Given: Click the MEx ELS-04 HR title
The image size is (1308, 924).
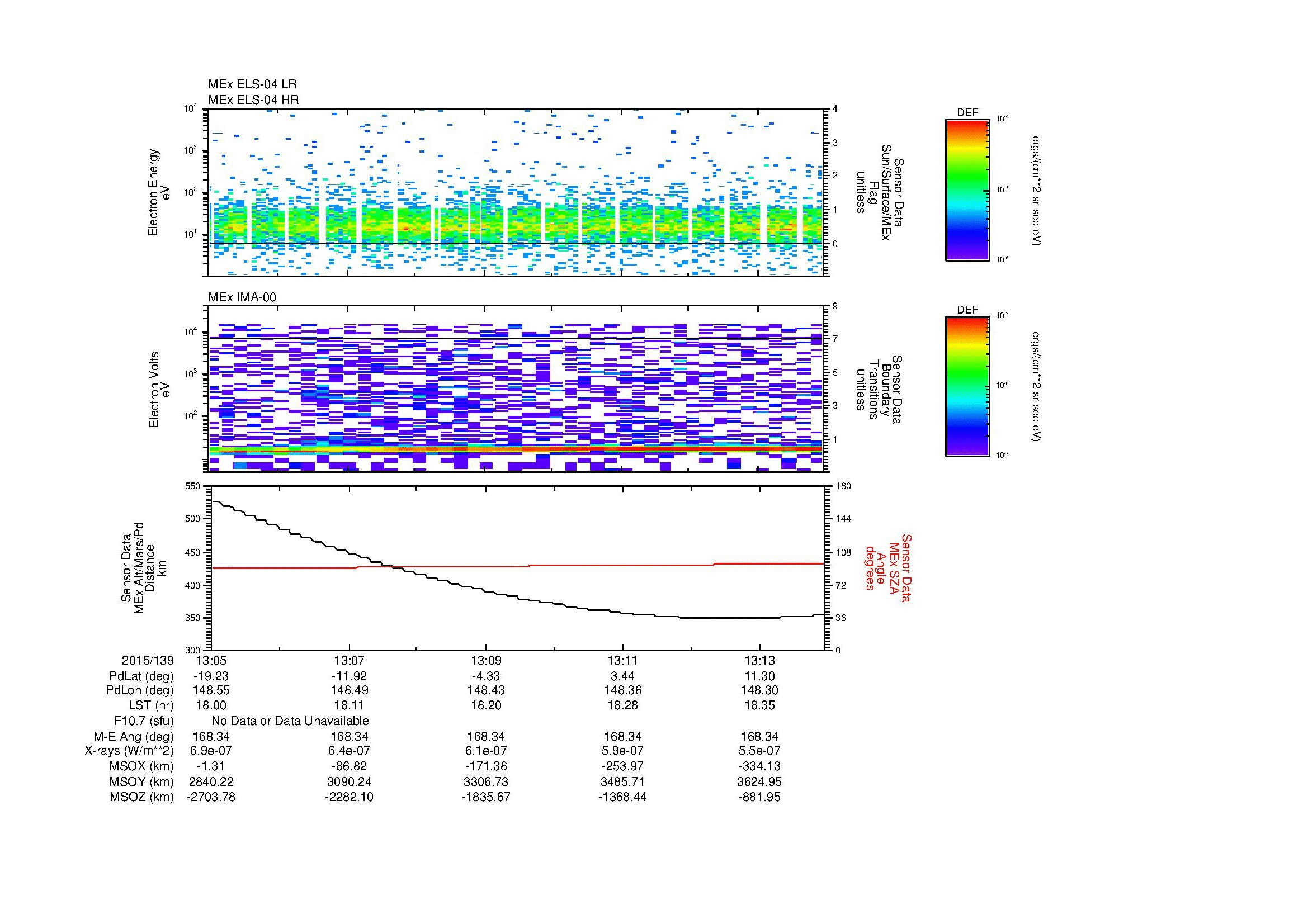Looking at the screenshot, I should tap(253, 99).
